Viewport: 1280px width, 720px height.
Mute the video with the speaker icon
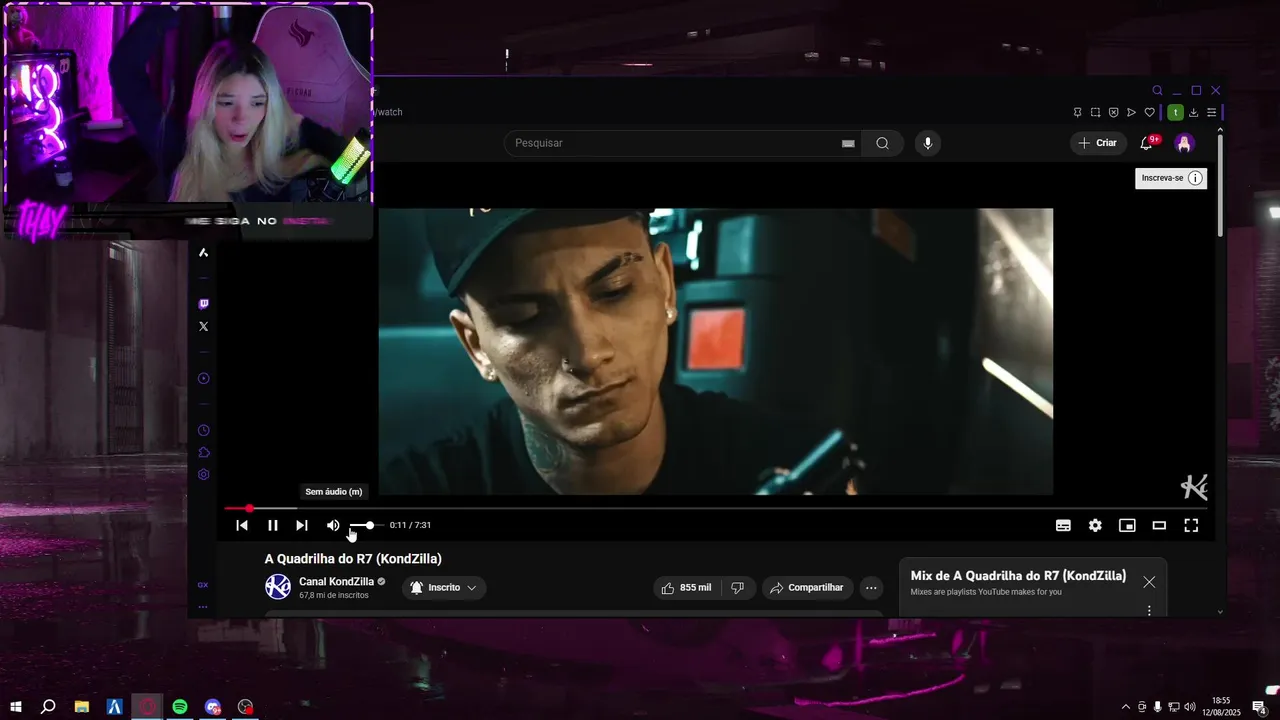pos(333,525)
